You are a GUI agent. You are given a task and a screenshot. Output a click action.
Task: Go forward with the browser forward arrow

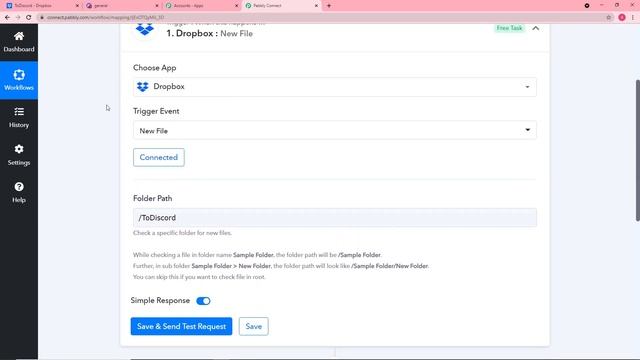click(x=18, y=17)
